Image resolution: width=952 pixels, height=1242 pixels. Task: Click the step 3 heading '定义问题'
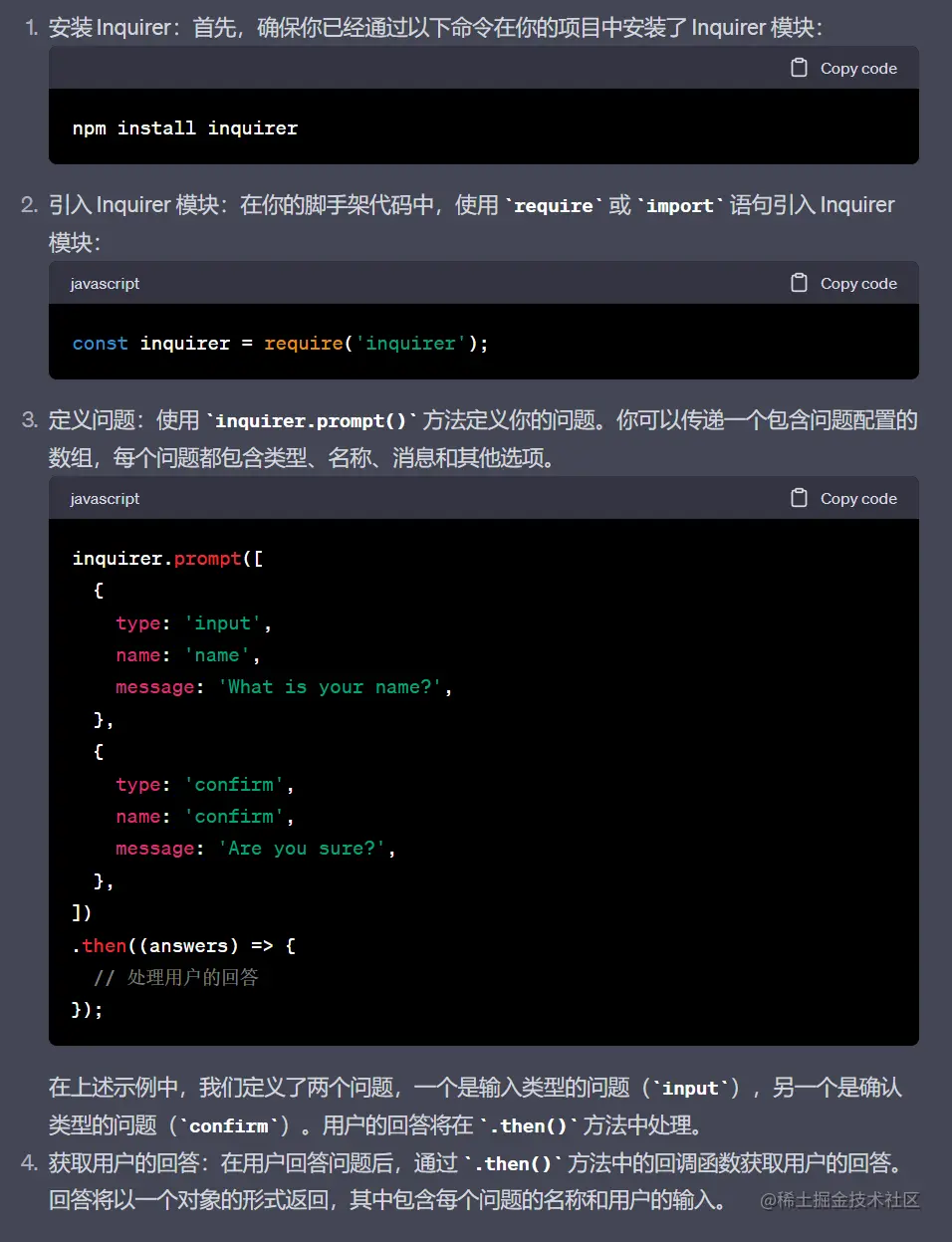(x=93, y=419)
